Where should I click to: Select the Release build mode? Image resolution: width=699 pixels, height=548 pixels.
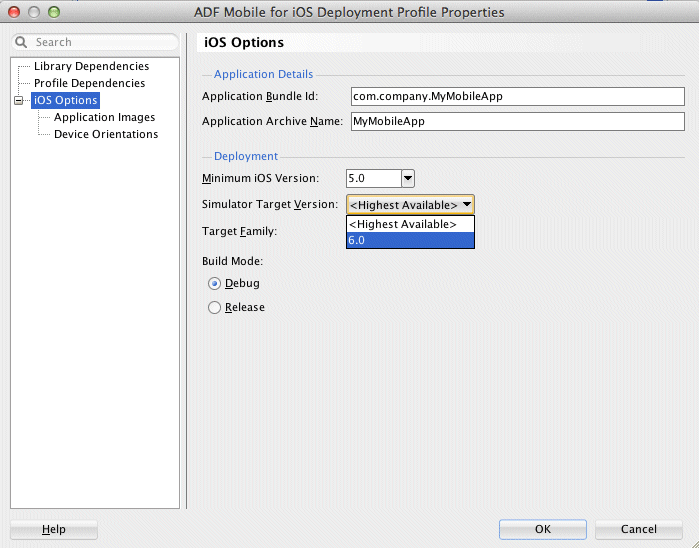click(214, 308)
